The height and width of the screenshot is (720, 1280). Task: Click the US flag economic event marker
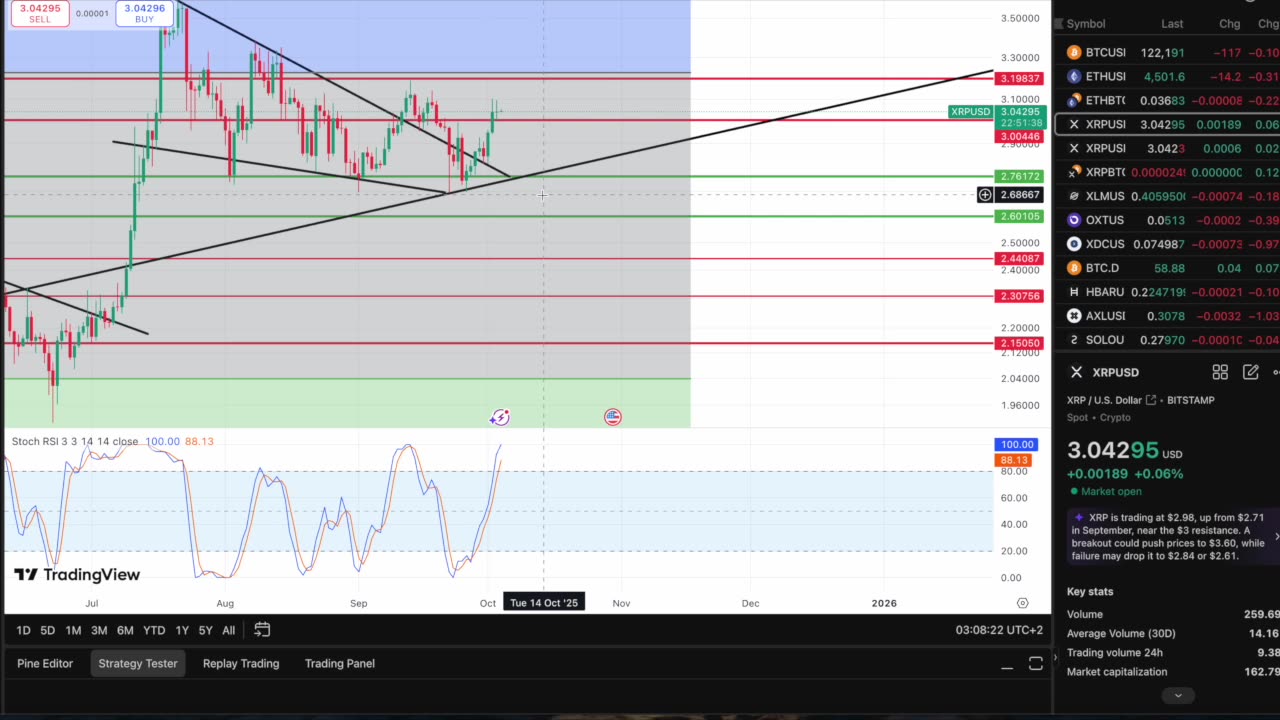click(613, 417)
